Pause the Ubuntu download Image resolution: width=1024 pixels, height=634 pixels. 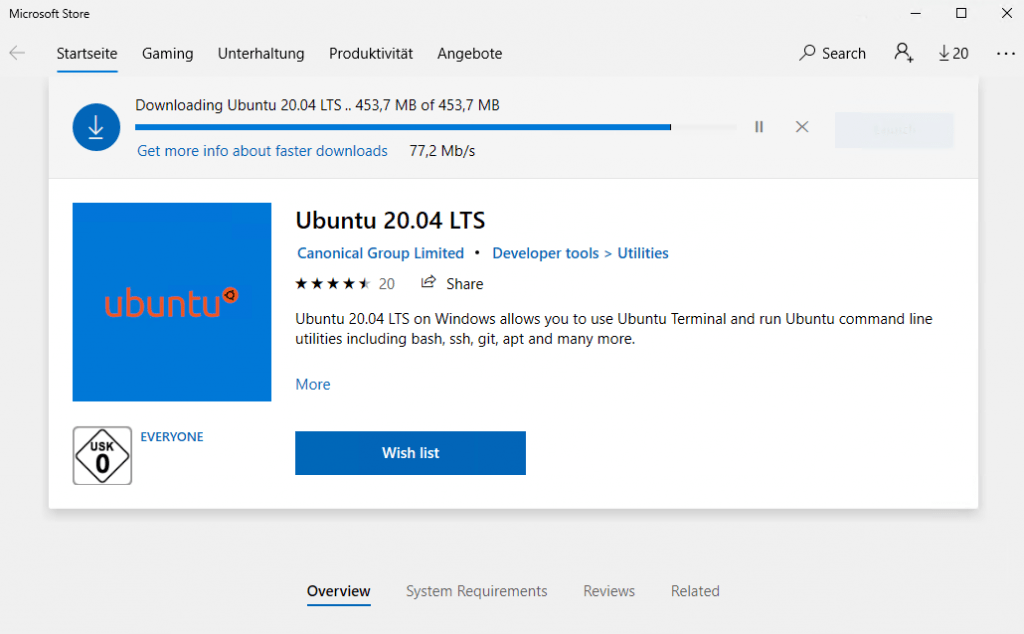coord(759,127)
